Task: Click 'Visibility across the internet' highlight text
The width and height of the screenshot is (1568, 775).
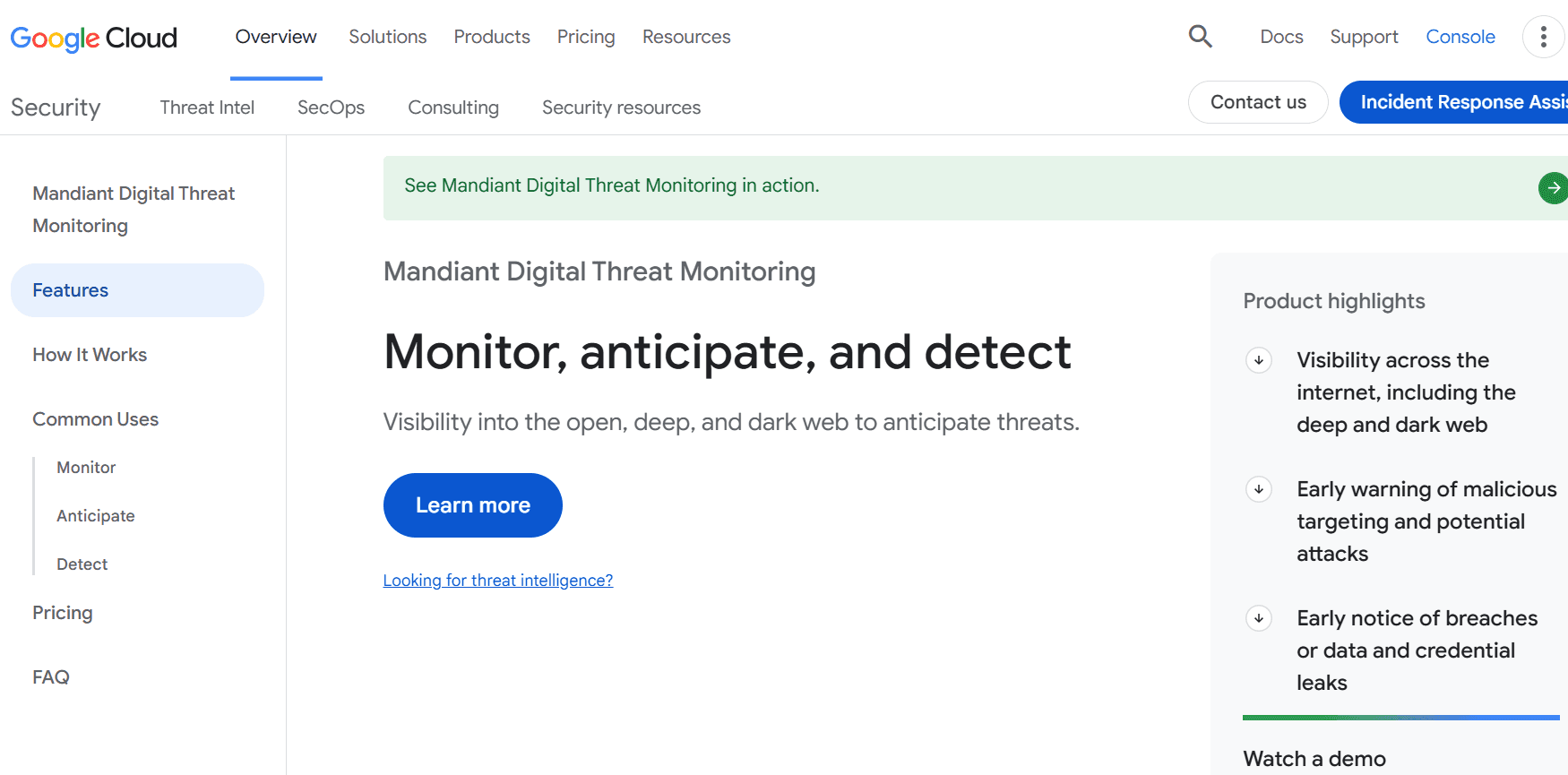Action: [1406, 392]
